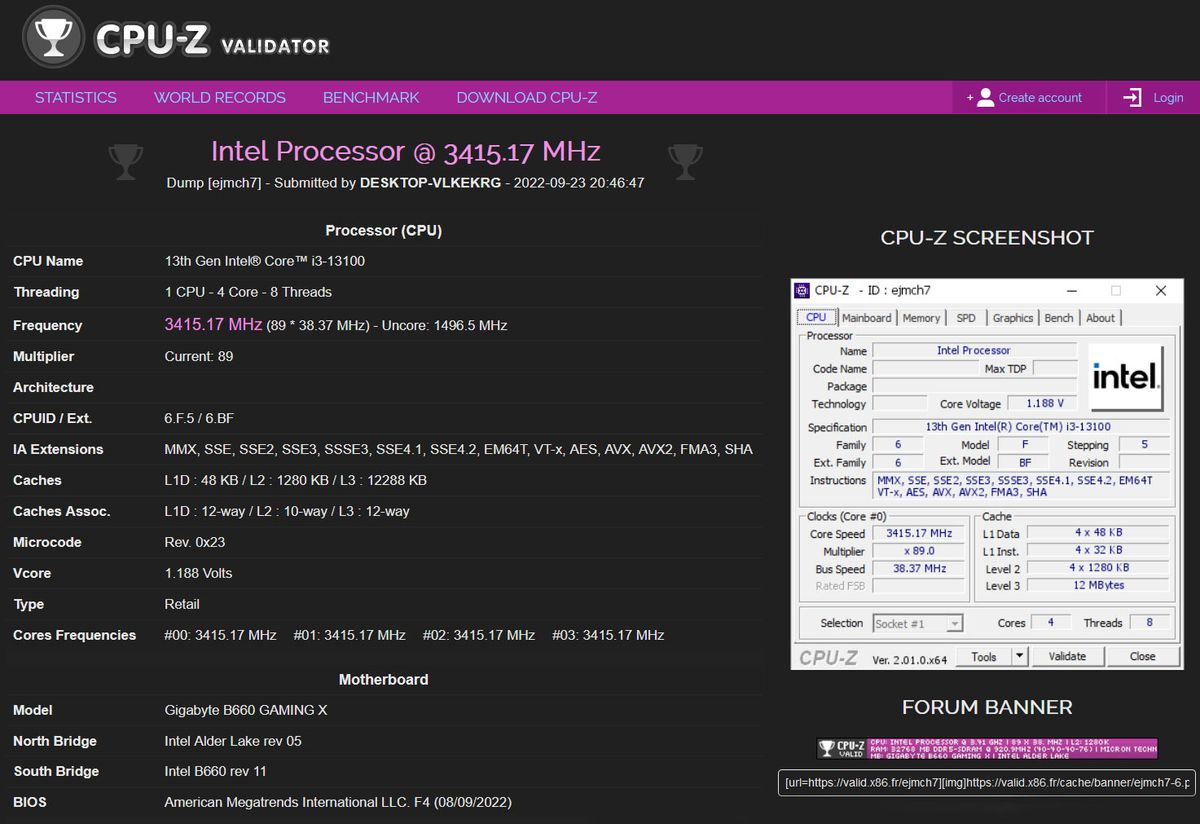Image resolution: width=1200 pixels, height=824 pixels.
Task: Open the STATISTICS menu
Action: [75, 97]
